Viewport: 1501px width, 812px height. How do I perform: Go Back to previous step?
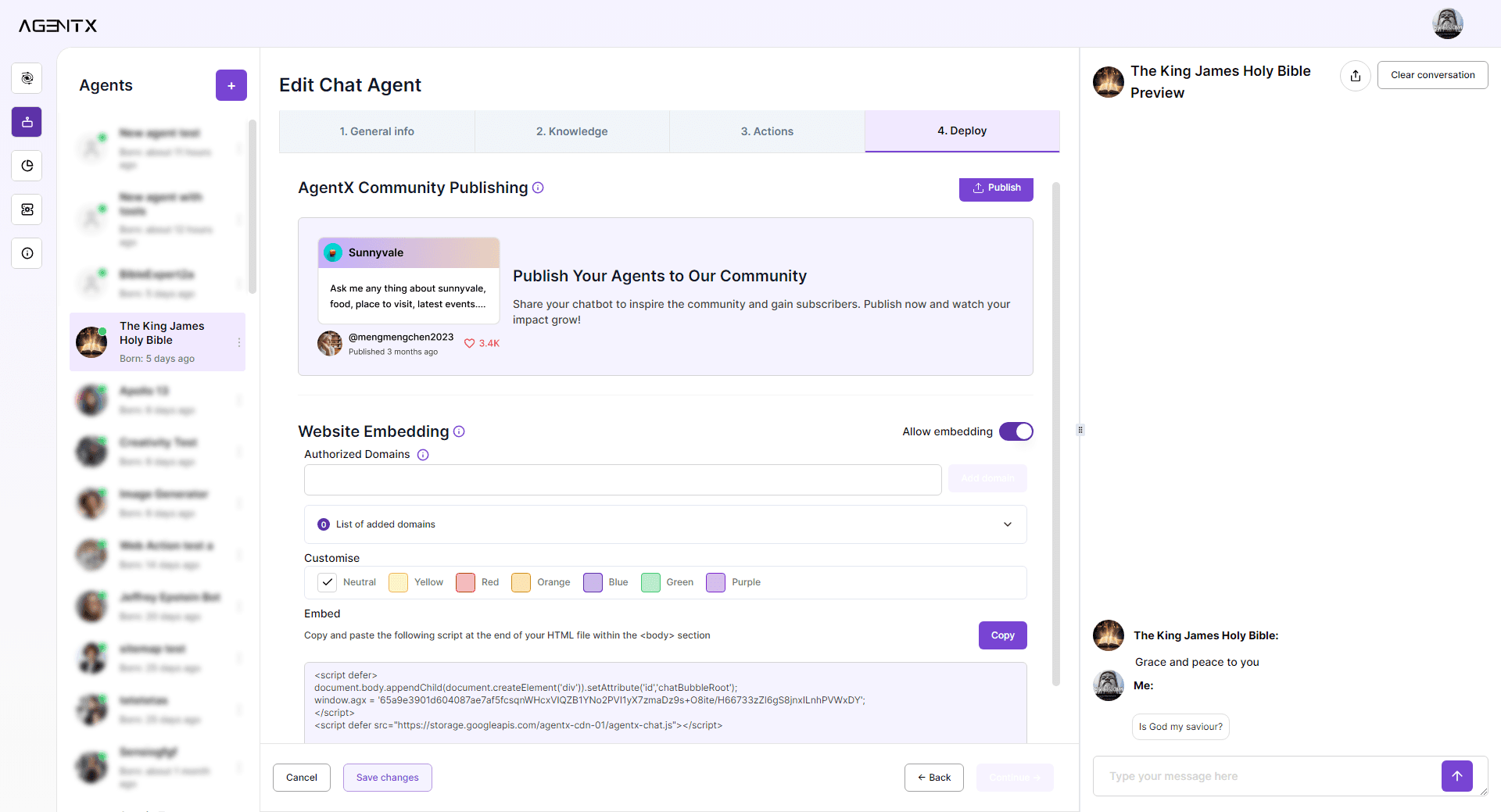click(x=934, y=778)
